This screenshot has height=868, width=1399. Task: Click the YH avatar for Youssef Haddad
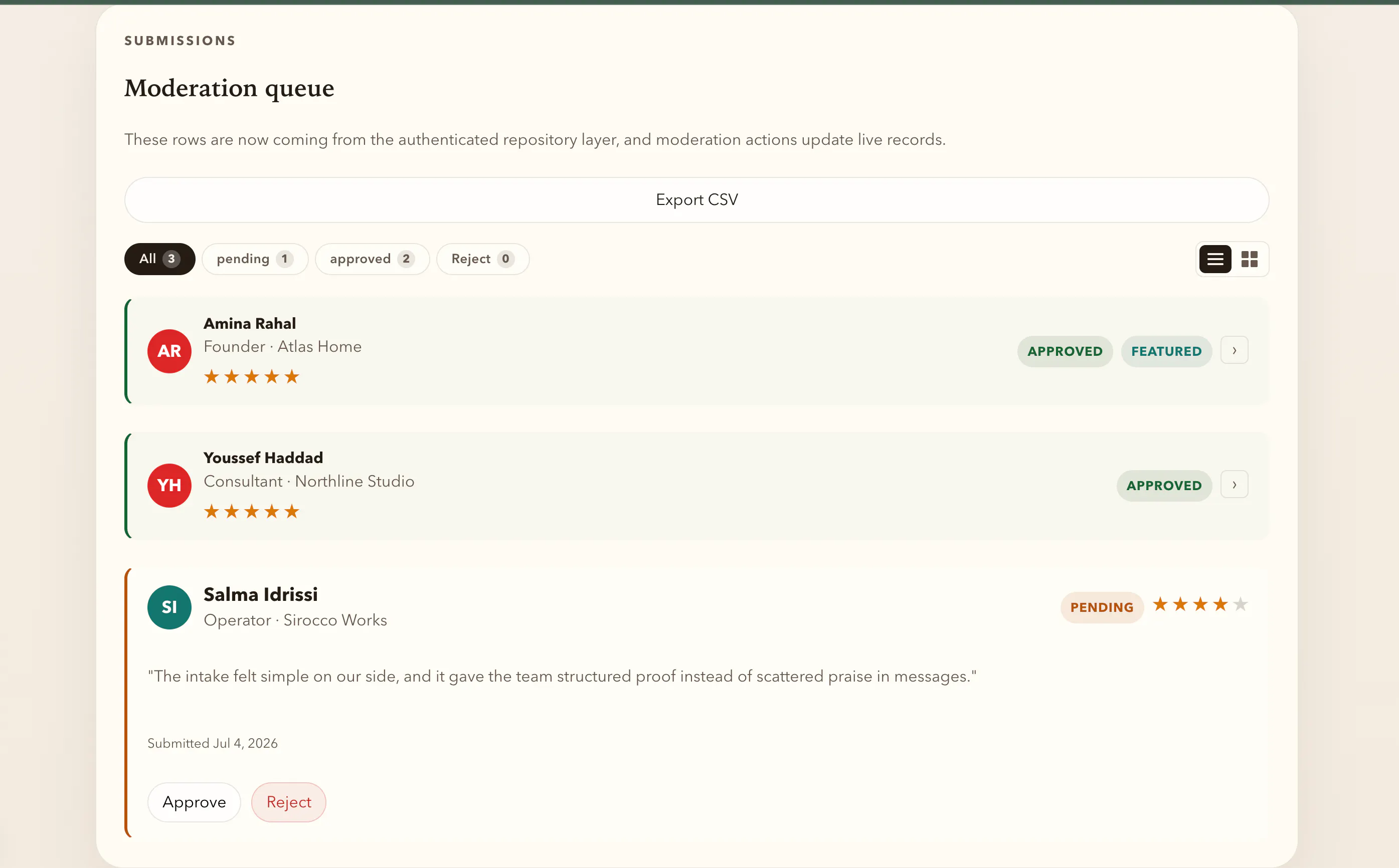(x=169, y=485)
